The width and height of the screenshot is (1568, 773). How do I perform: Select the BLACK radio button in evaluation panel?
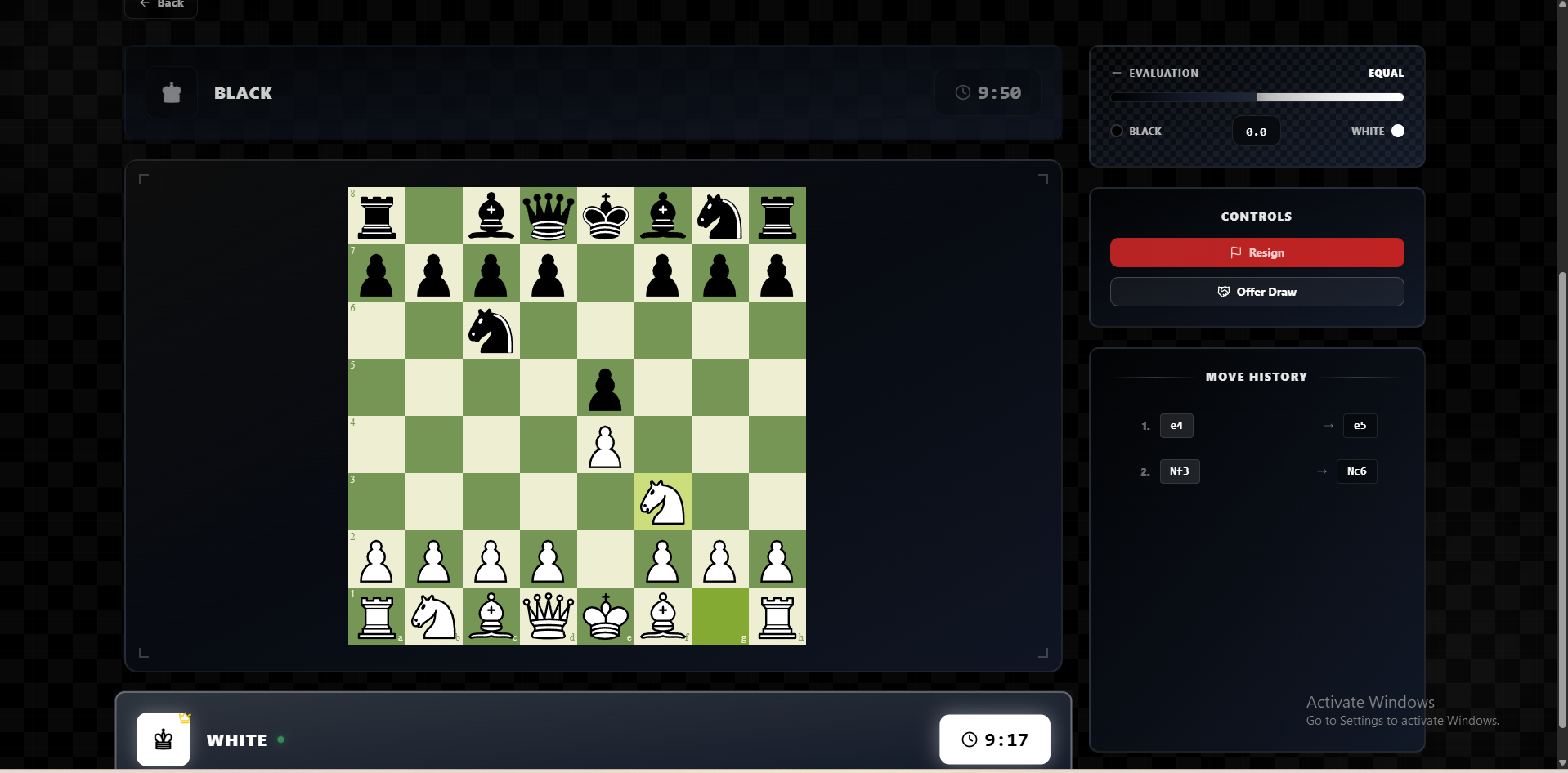(x=1115, y=131)
